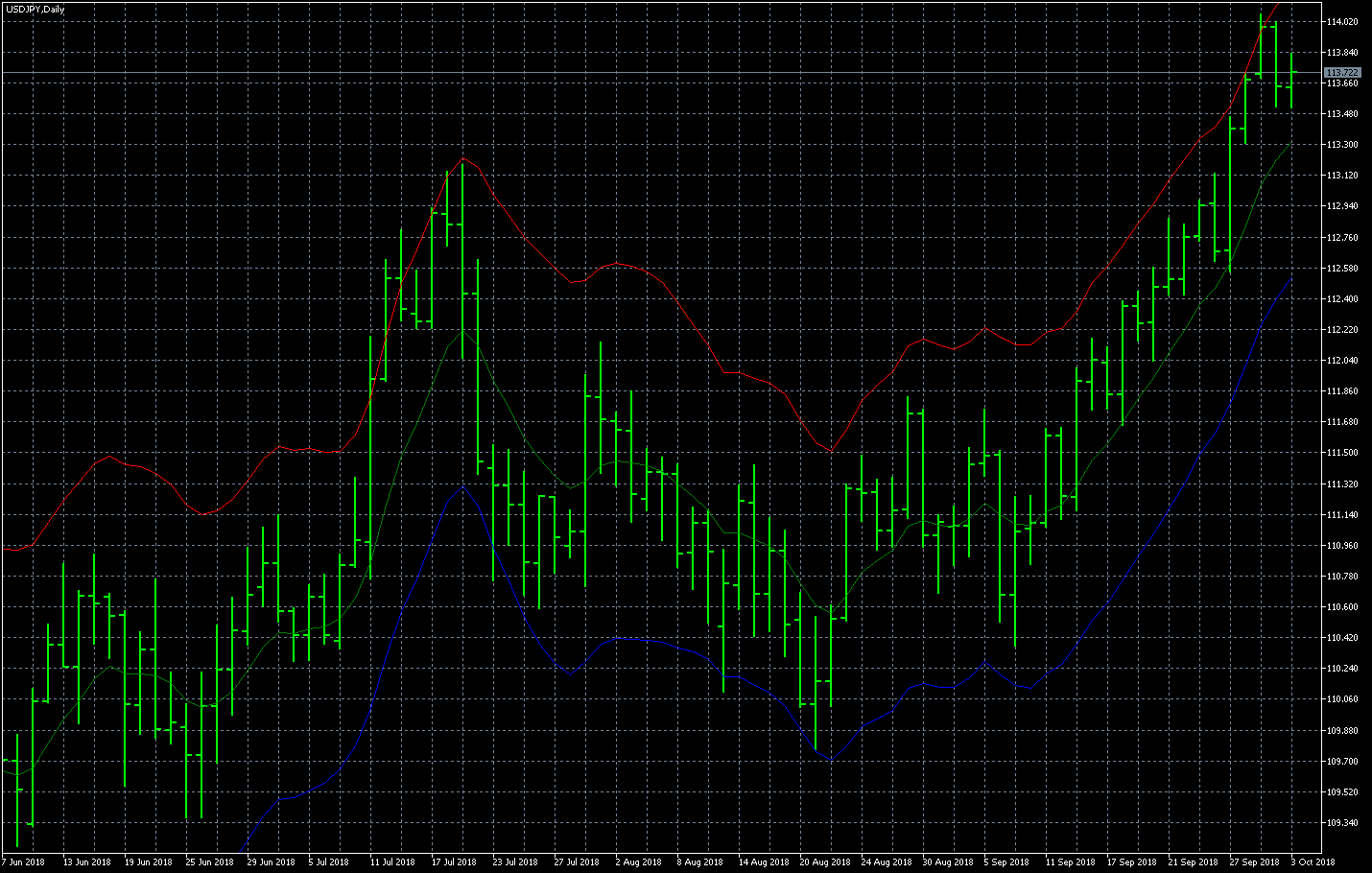Click the 27 Sep 2018 date label
This screenshot has width=1372, height=873.
[x=1255, y=861]
